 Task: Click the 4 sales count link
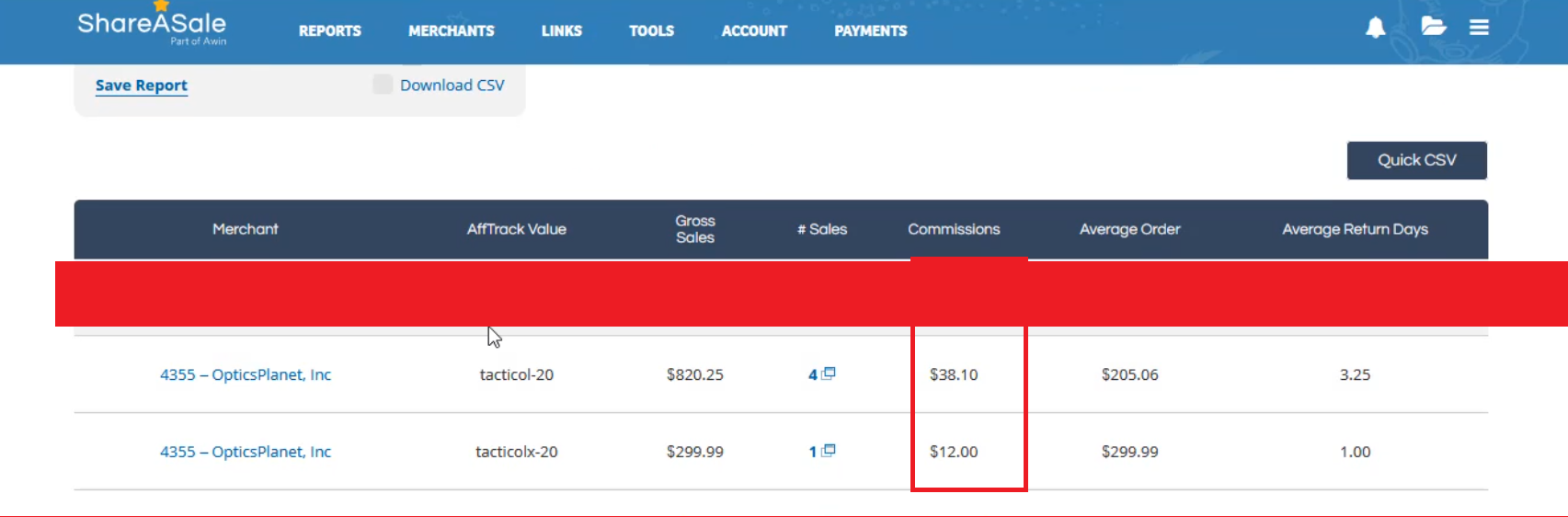(x=813, y=375)
